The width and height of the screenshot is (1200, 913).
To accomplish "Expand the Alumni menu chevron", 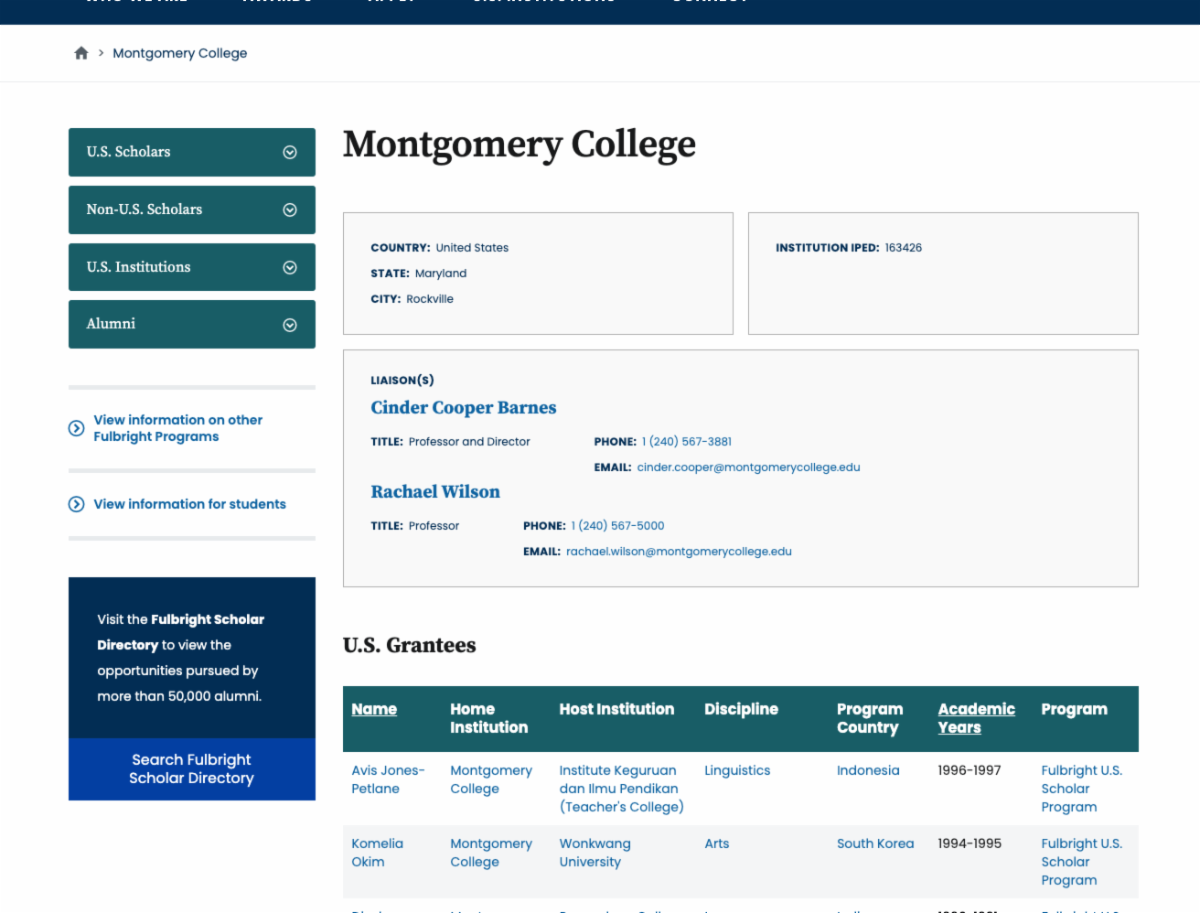I will point(290,324).
